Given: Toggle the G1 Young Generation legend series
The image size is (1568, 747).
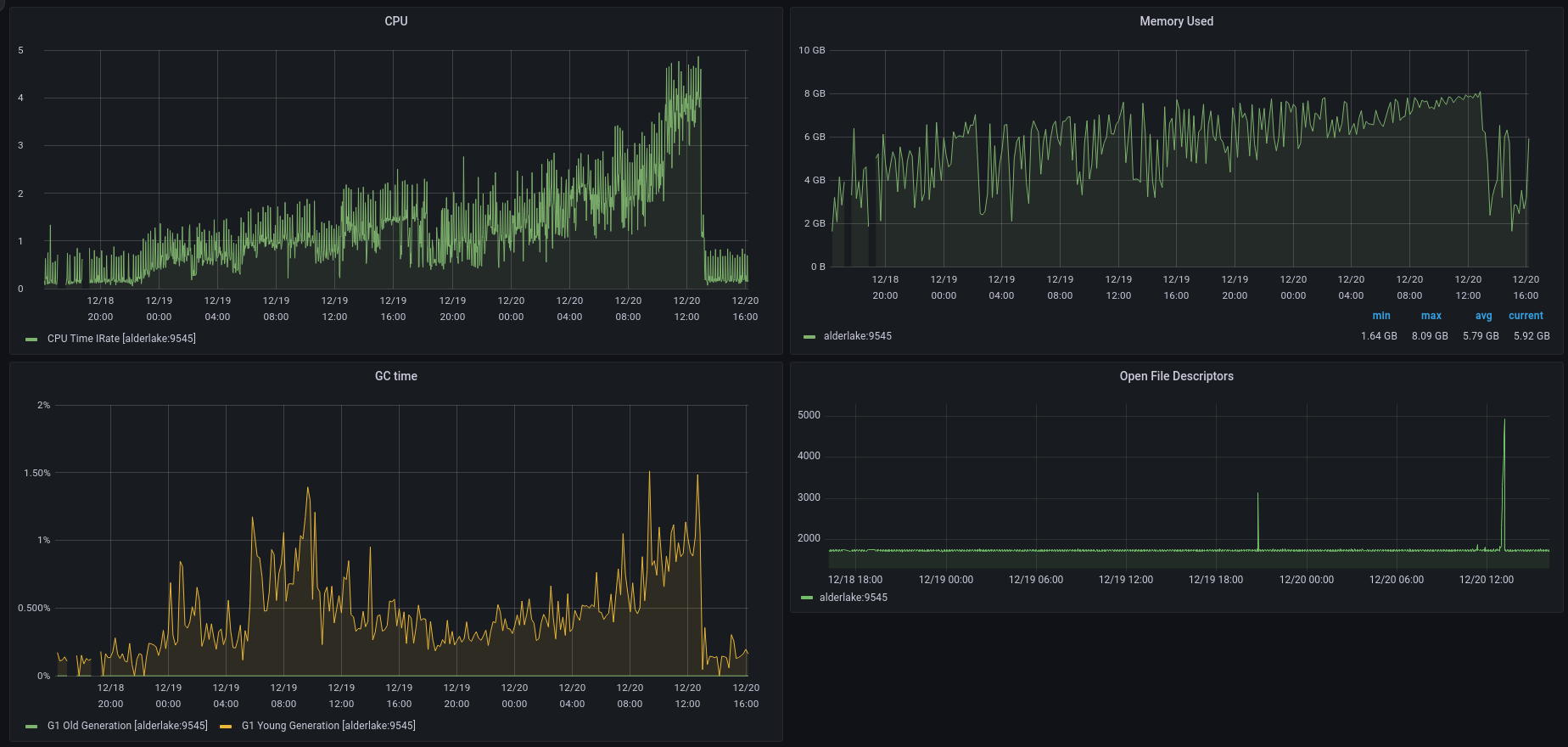Looking at the screenshot, I should tap(328, 726).
